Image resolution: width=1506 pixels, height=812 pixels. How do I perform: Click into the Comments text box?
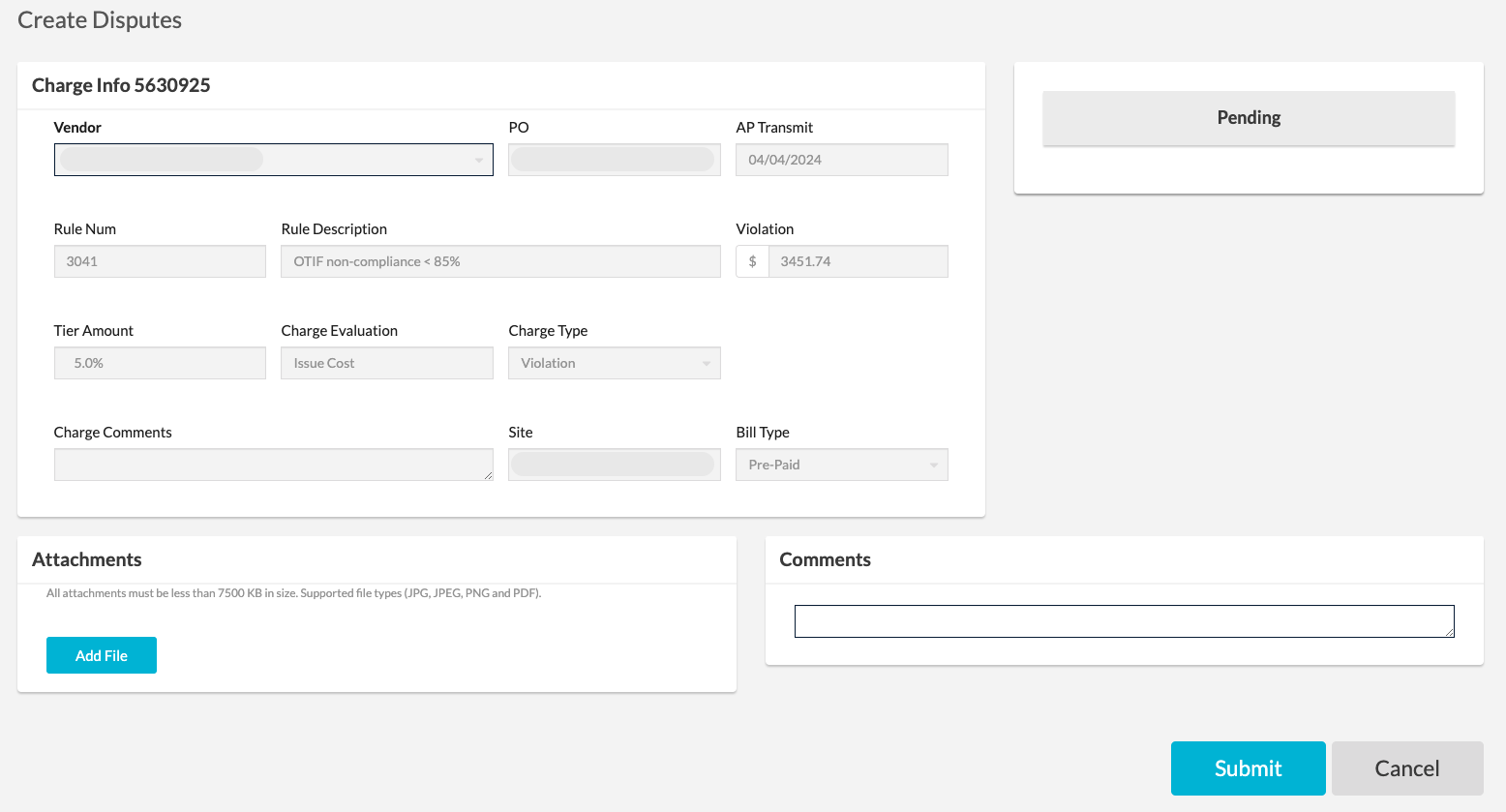[x=1123, y=620]
